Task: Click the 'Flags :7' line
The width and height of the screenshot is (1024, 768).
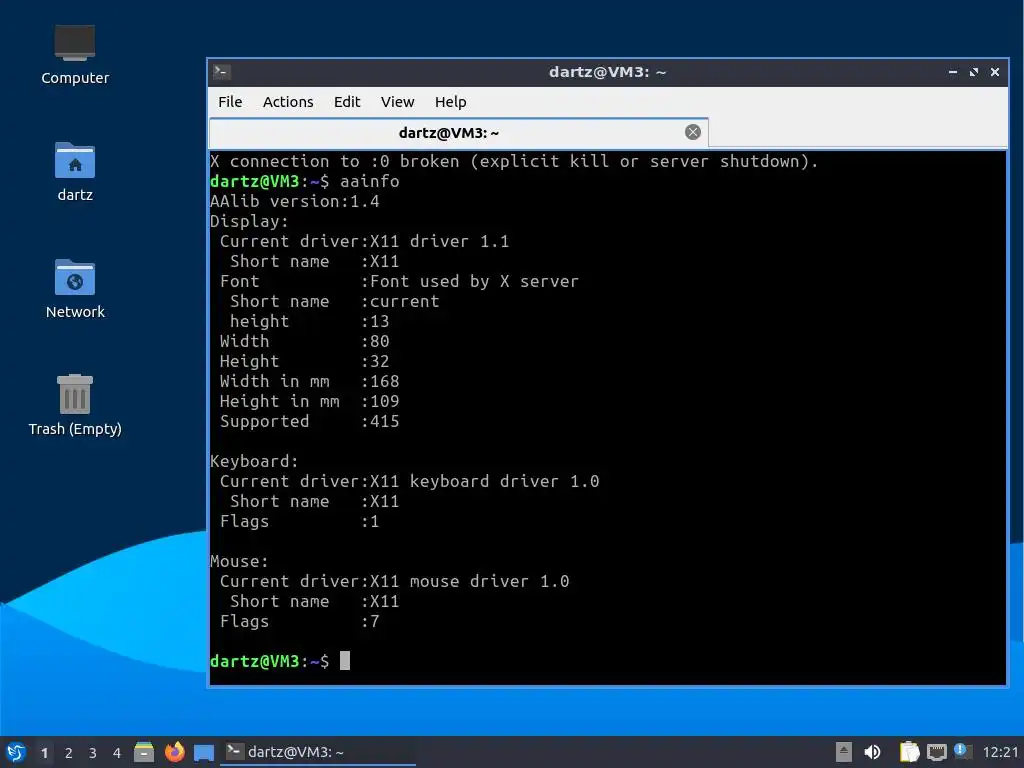Action: click(x=300, y=621)
